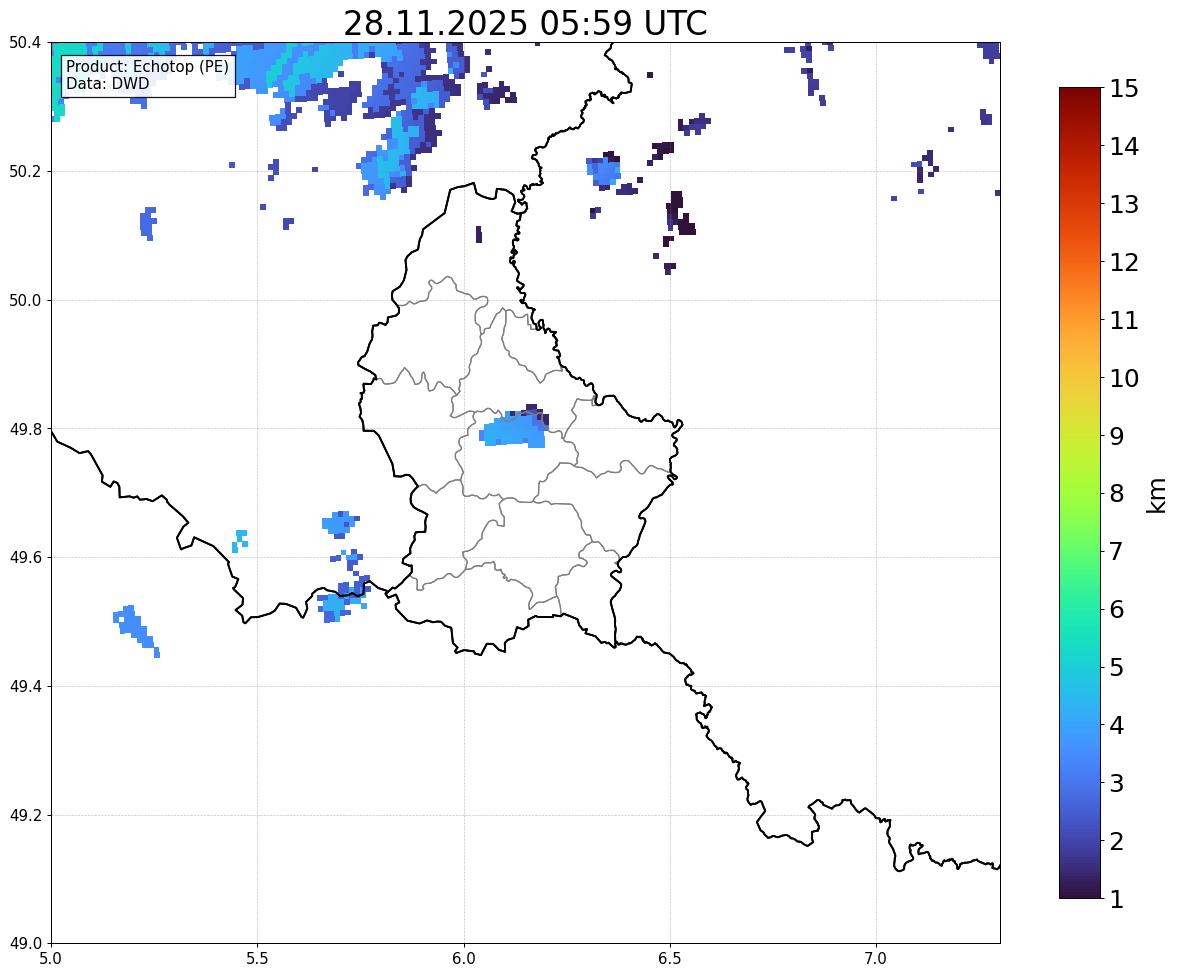Click the longitude axis label 5.0
1178x976 pixels.
click(51, 959)
